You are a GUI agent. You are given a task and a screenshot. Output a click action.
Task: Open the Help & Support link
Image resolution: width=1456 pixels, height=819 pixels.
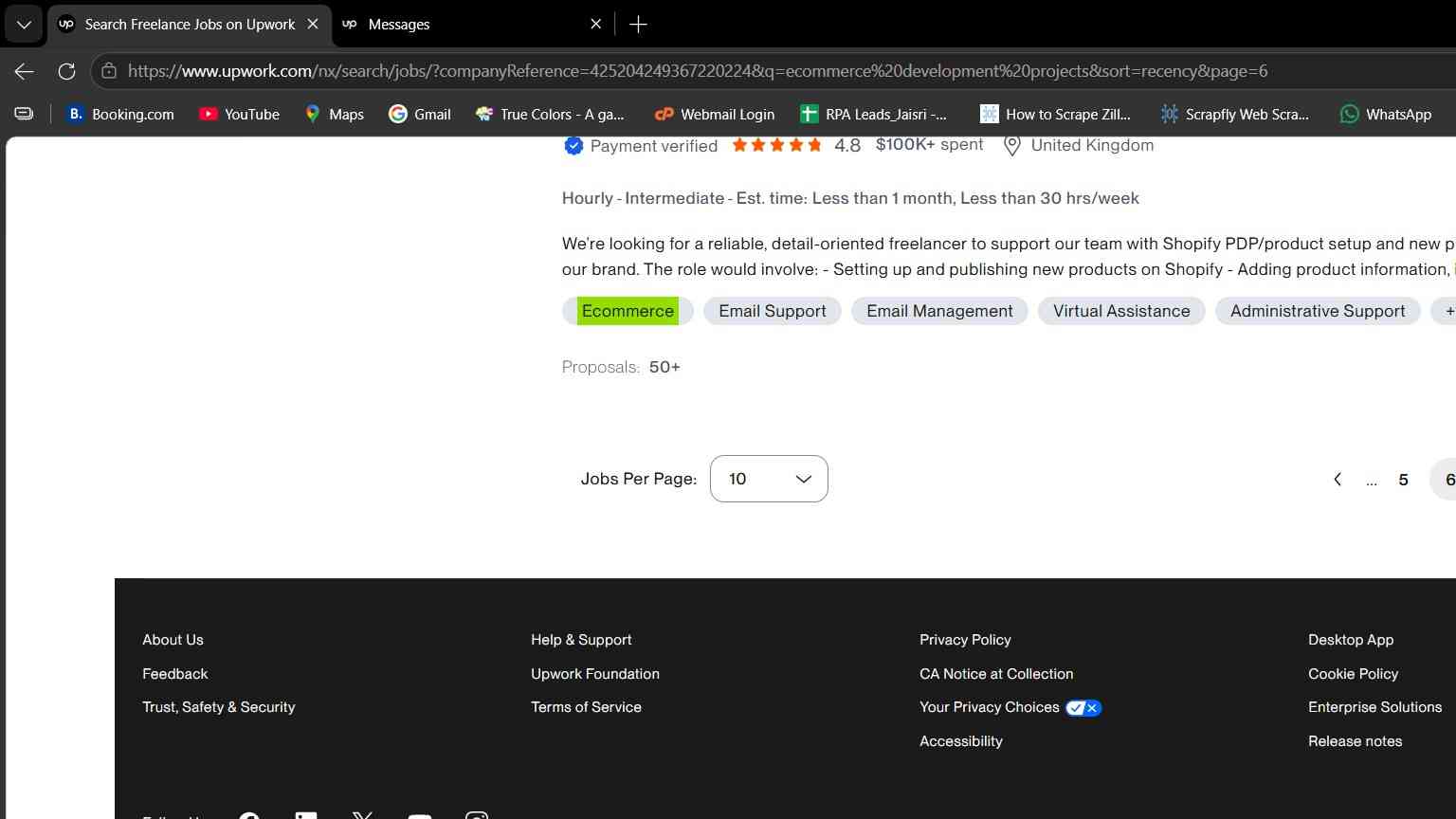[x=581, y=640]
